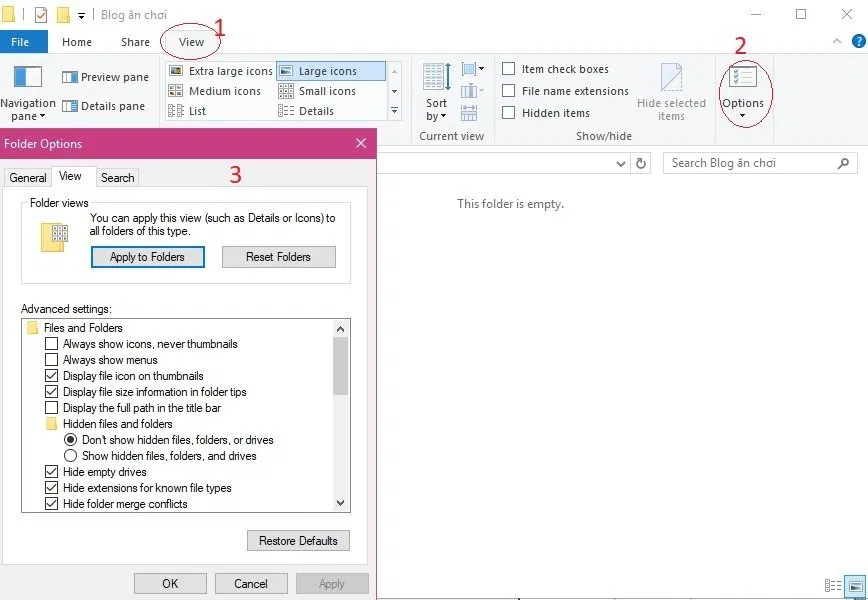Open the Home ribbon tab
868x600 pixels.
[x=76, y=41]
